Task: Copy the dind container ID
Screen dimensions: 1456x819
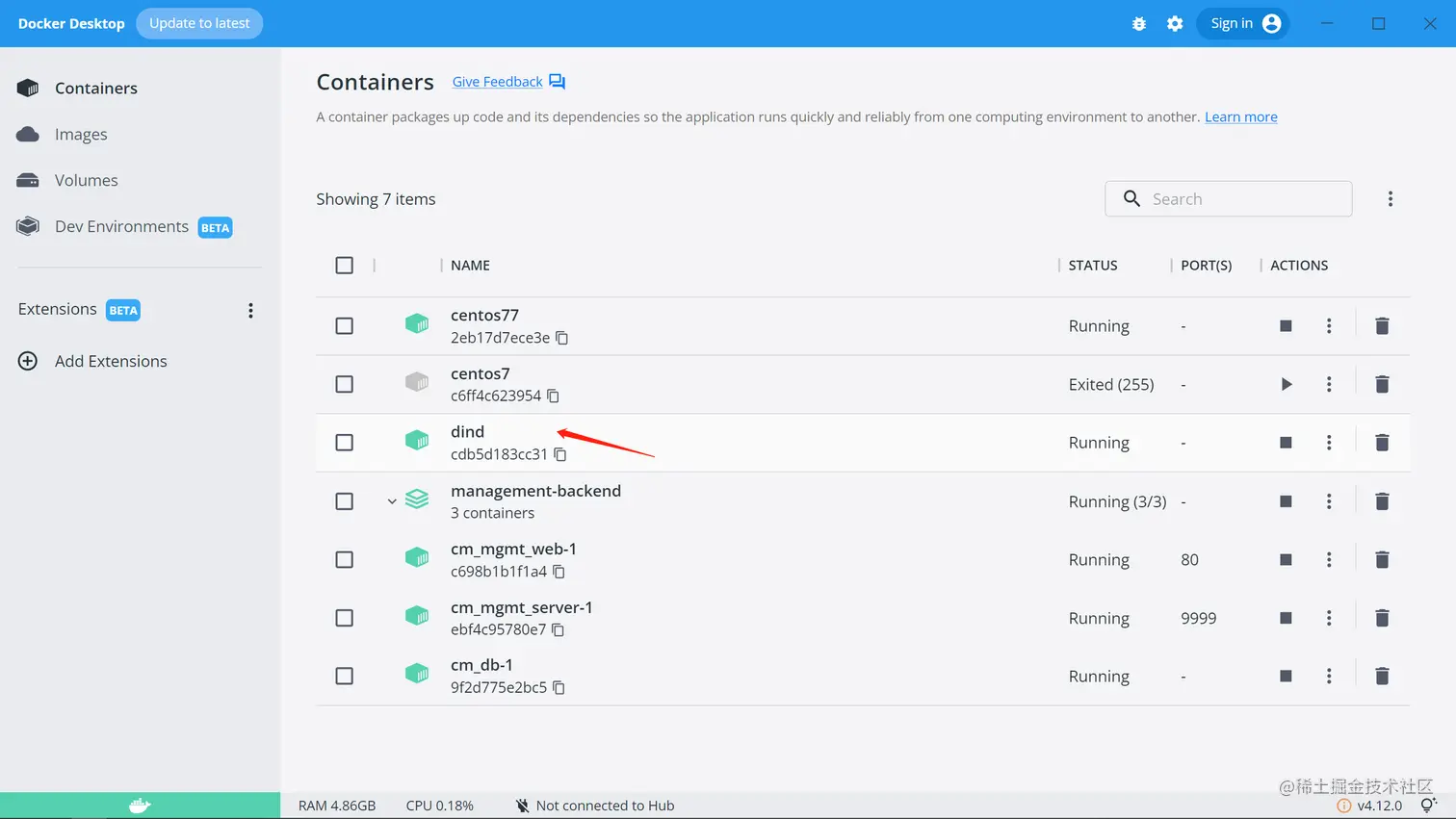Action: [x=560, y=454]
